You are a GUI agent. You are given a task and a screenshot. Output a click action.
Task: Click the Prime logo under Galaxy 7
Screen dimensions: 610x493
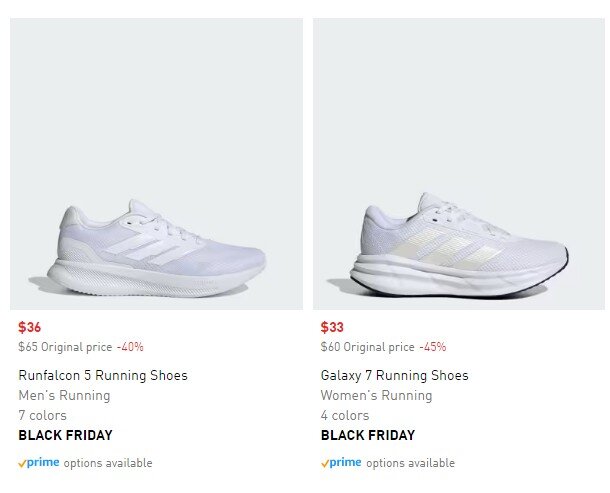pyautogui.click(x=341, y=463)
